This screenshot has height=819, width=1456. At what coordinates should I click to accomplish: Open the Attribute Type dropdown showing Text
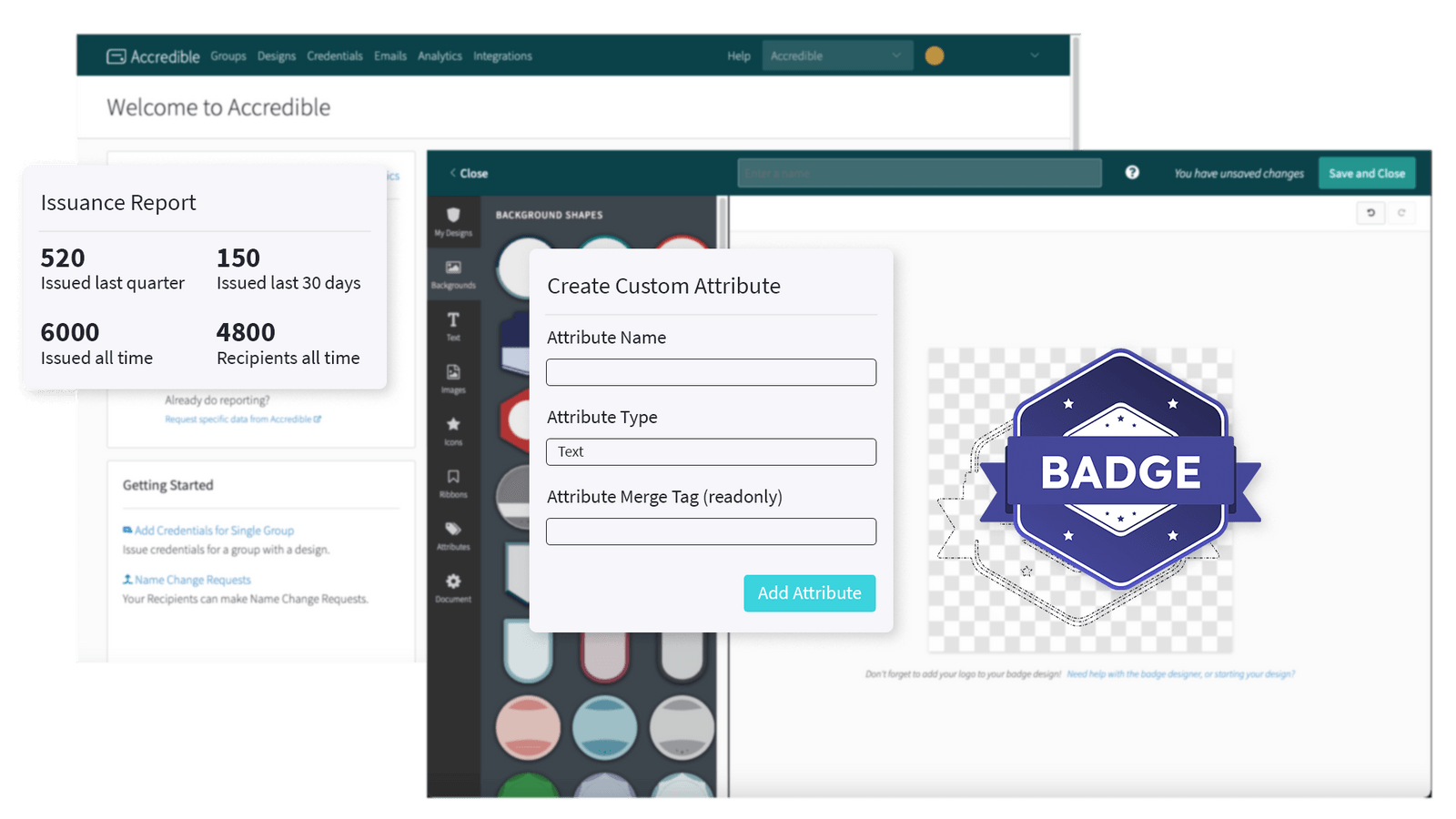[711, 451]
